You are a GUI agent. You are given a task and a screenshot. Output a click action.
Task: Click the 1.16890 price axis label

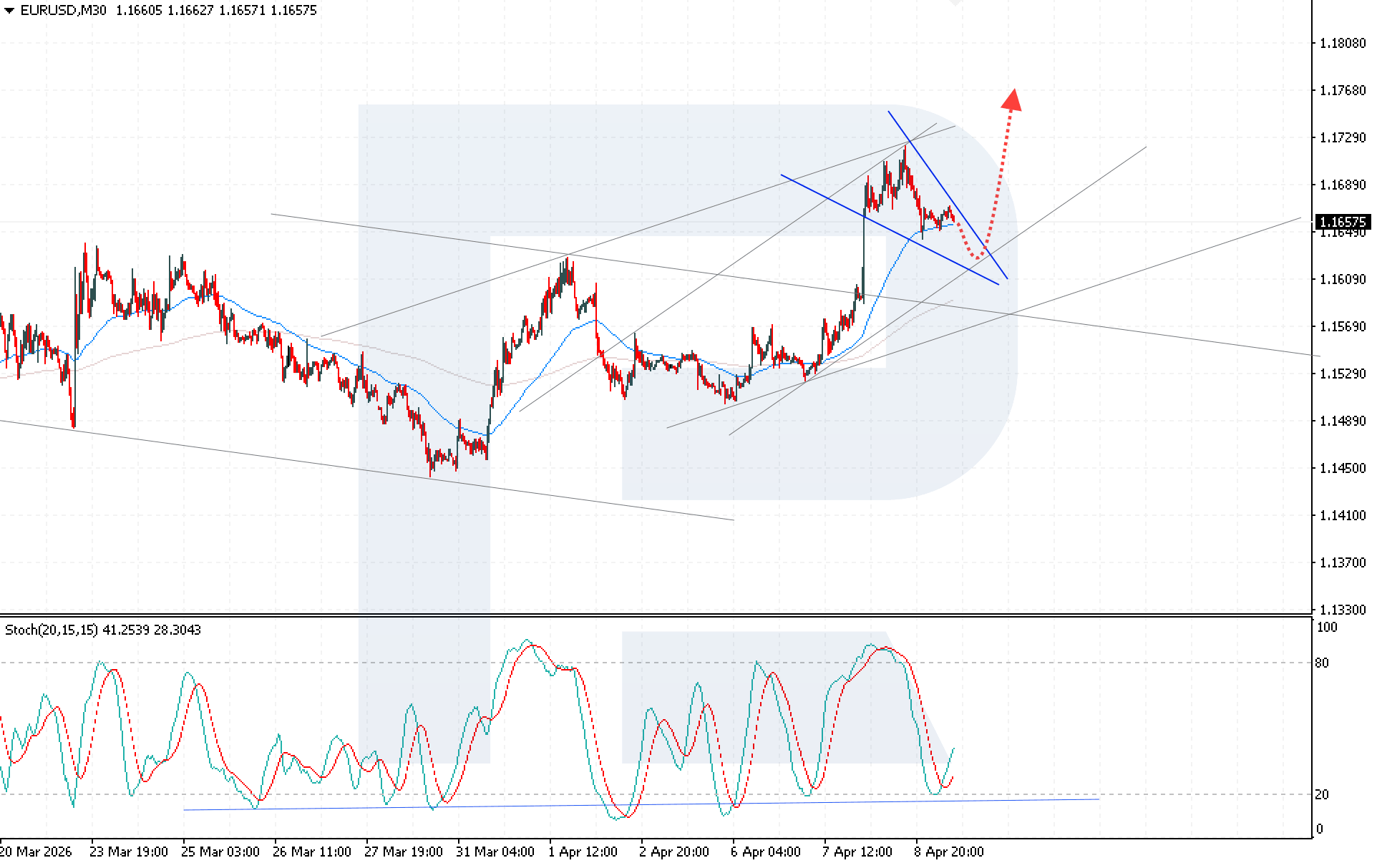[1343, 185]
